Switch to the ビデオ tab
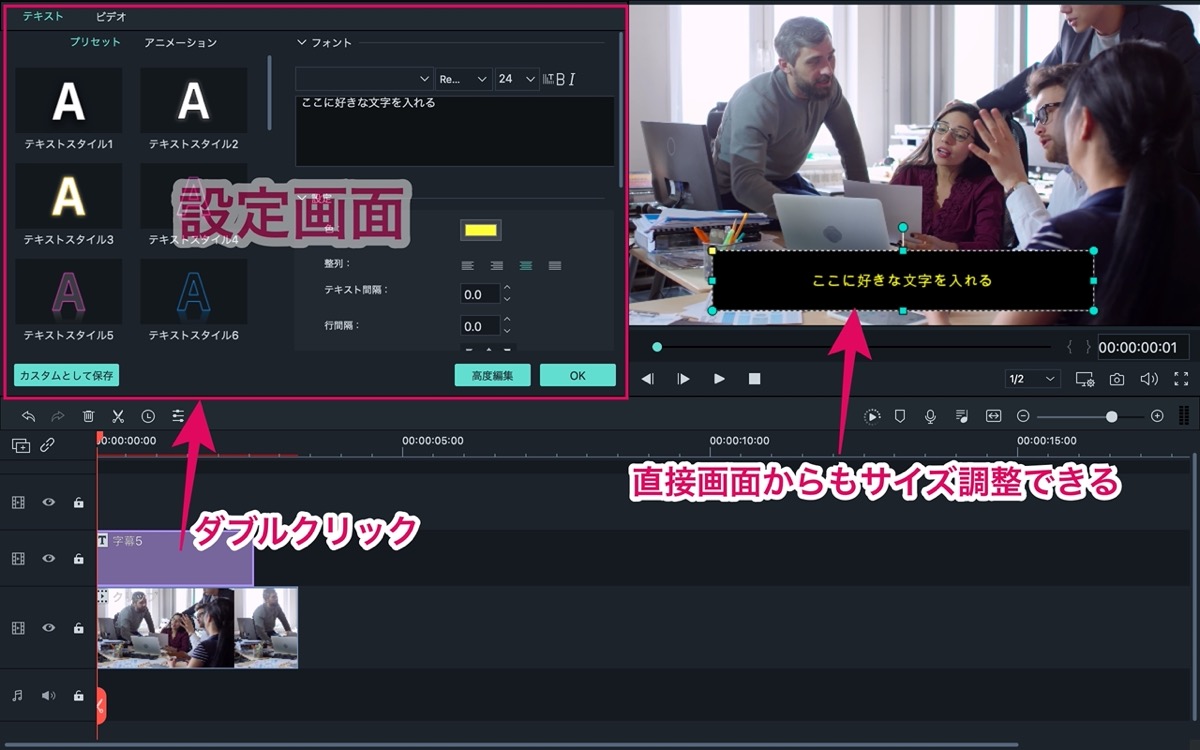 pyautogui.click(x=111, y=16)
